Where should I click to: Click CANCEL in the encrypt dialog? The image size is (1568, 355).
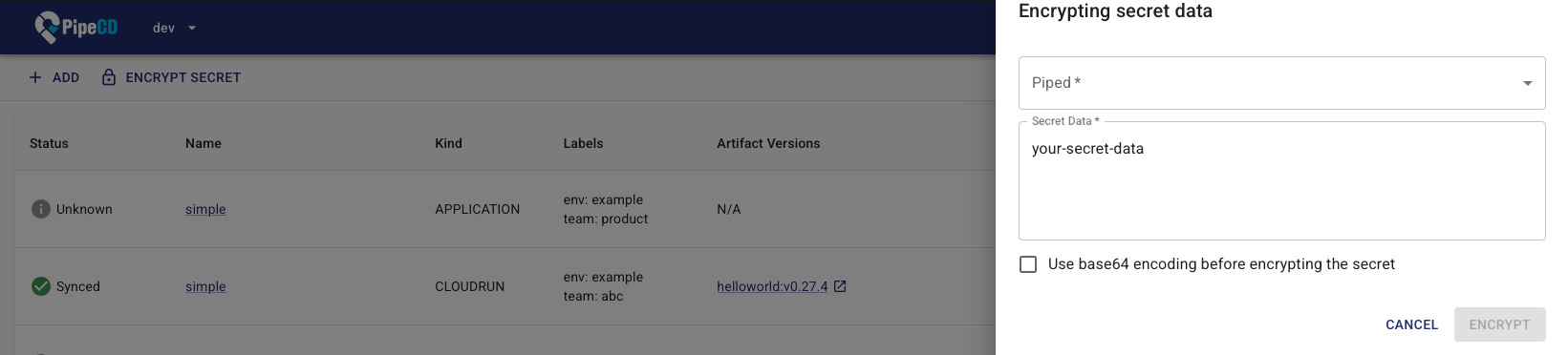1411,324
